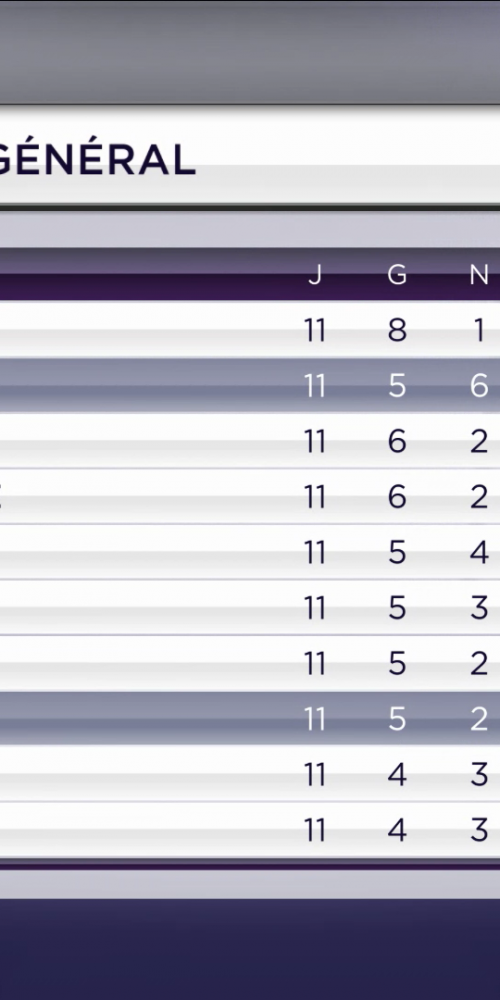Viewport: 500px width, 1000px height.
Task: Click the G value 5 in the row 11 5 4
Action: click(397, 552)
